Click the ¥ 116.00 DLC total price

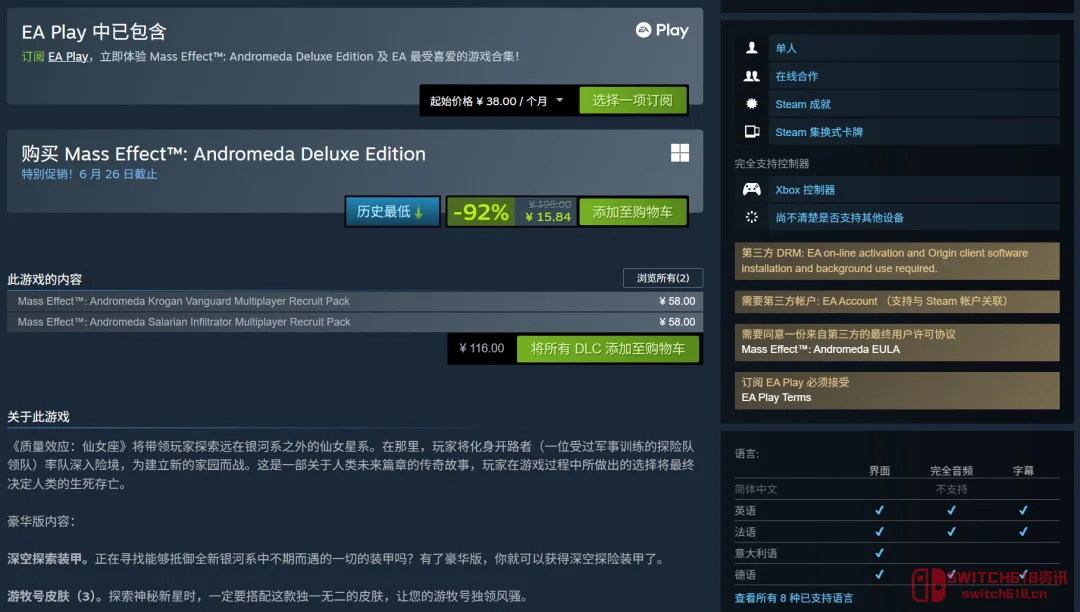(481, 348)
